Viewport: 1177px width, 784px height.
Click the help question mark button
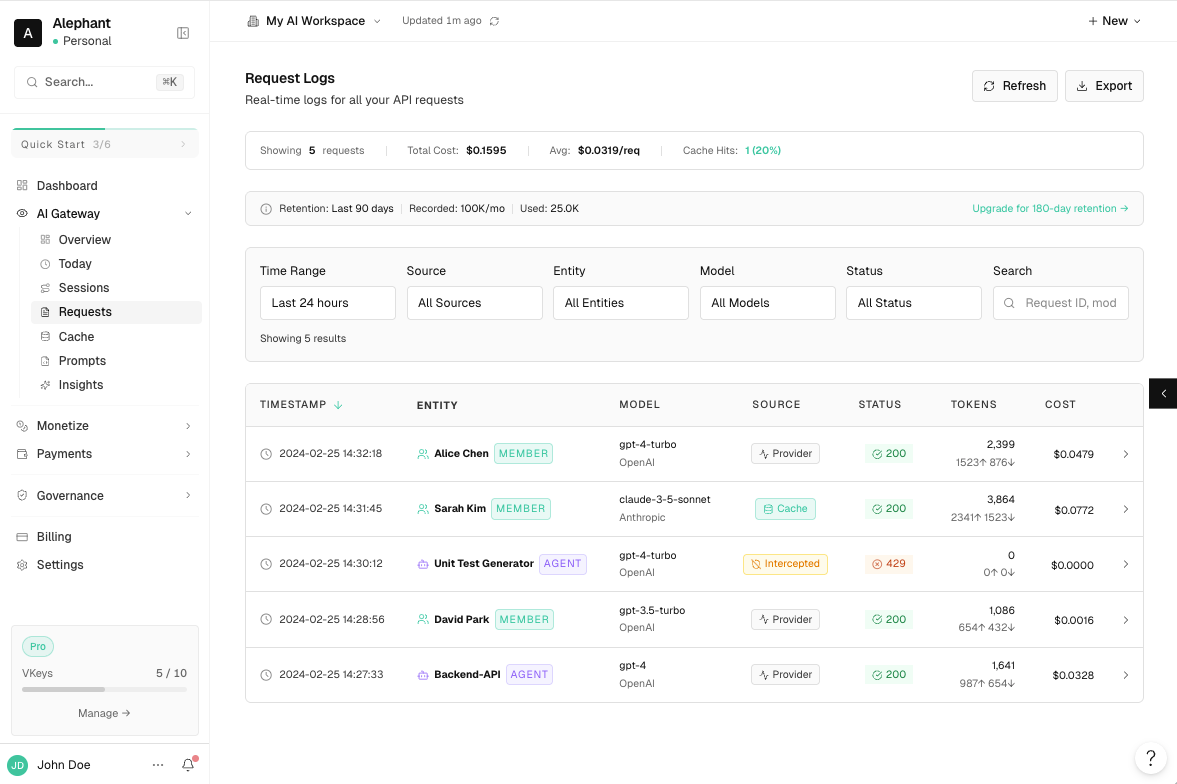pos(1150,758)
